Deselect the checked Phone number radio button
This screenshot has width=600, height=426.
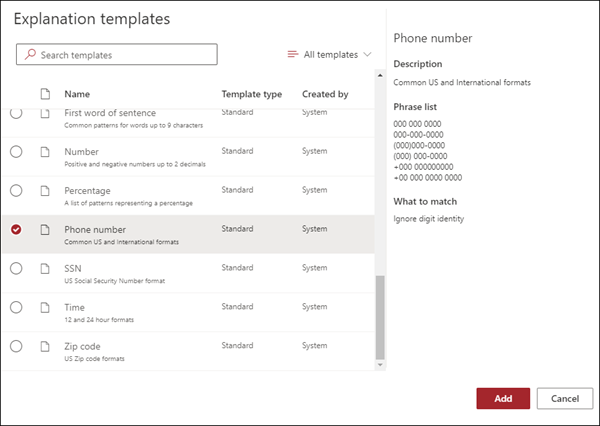16,229
